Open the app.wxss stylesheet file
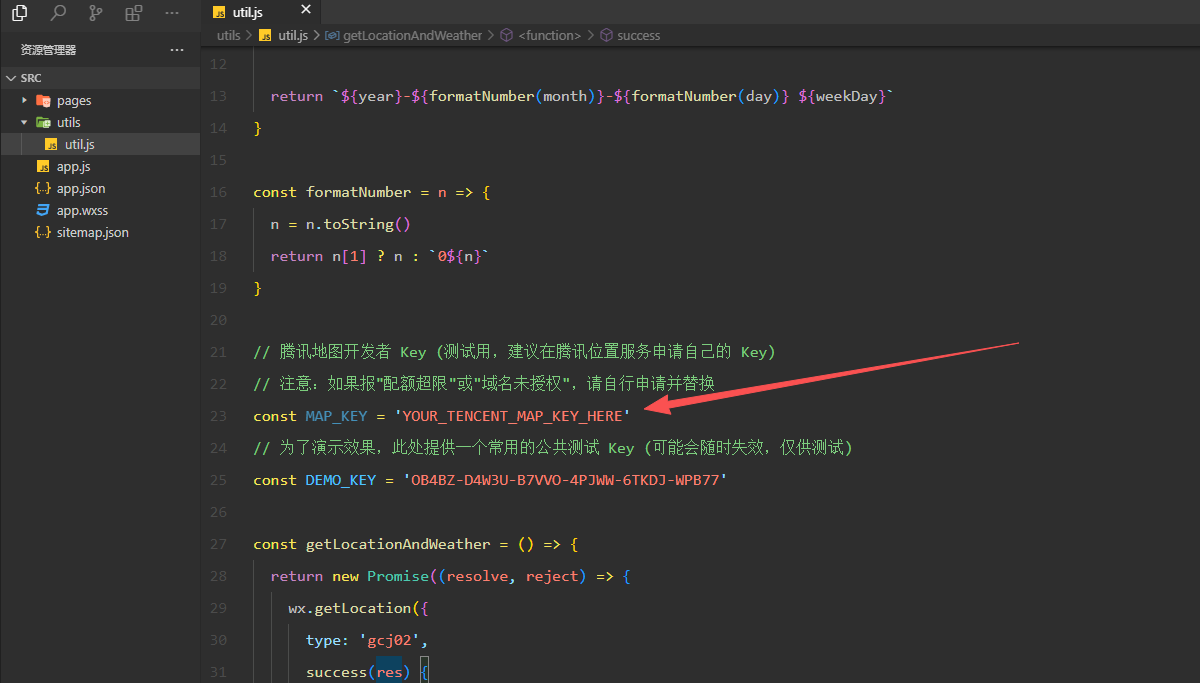Image resolution: width=1200 pixels, height=683 pixels. [80, 210]
